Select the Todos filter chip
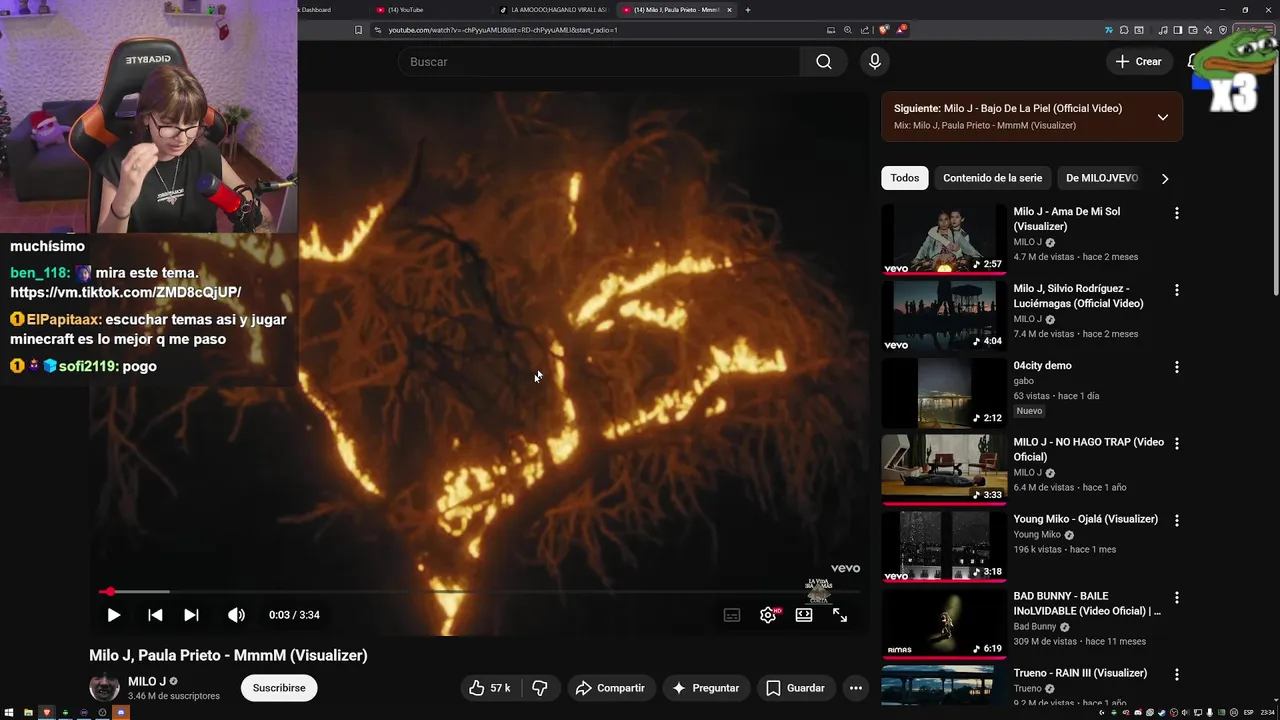This screenshot has width=1280, height=720. pos(905,178)
